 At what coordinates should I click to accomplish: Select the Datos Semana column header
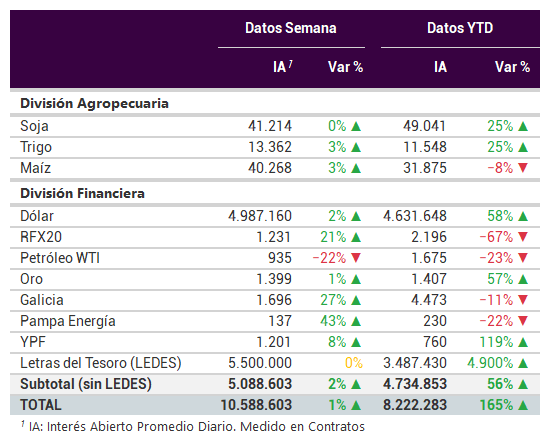291,28
